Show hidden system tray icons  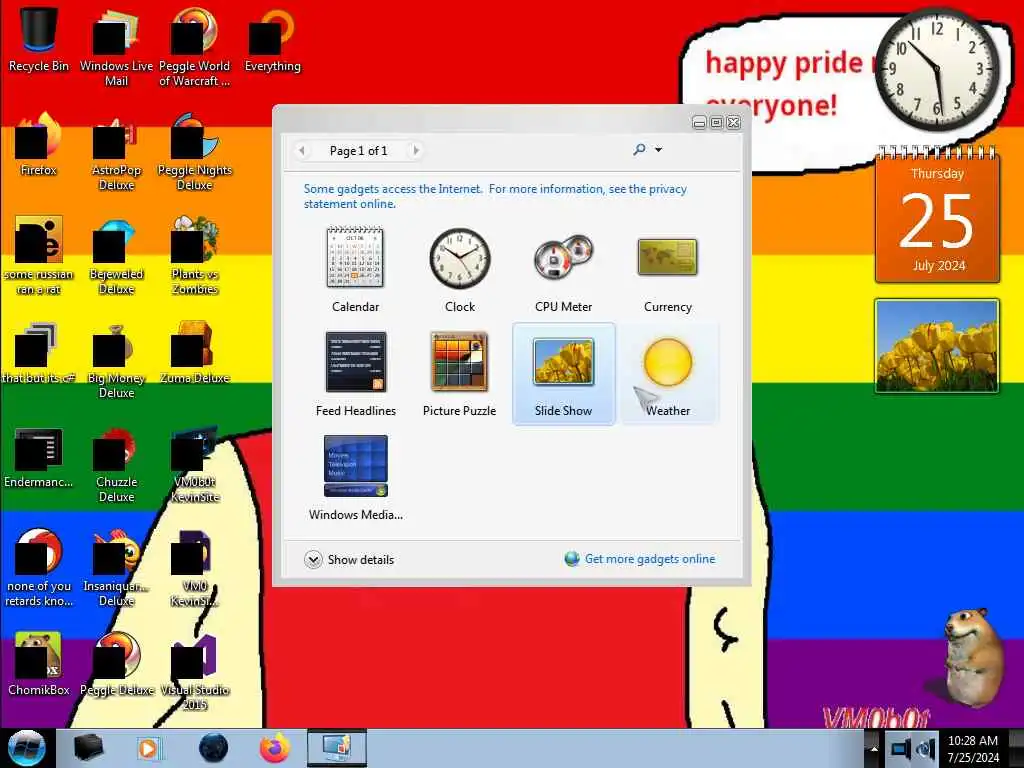[873, 750]
